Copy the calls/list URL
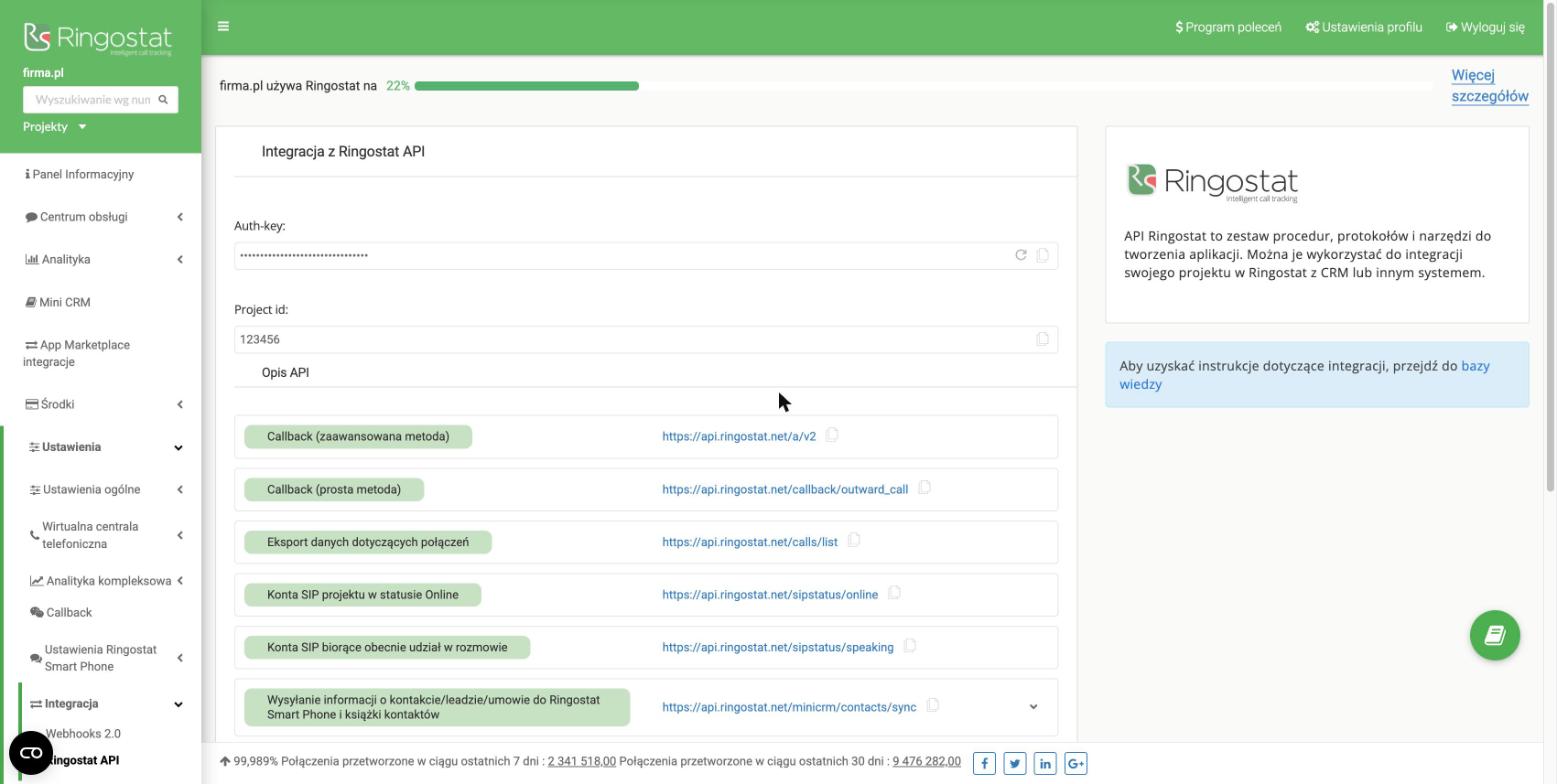1557x784 pixels. click(854, 541)
